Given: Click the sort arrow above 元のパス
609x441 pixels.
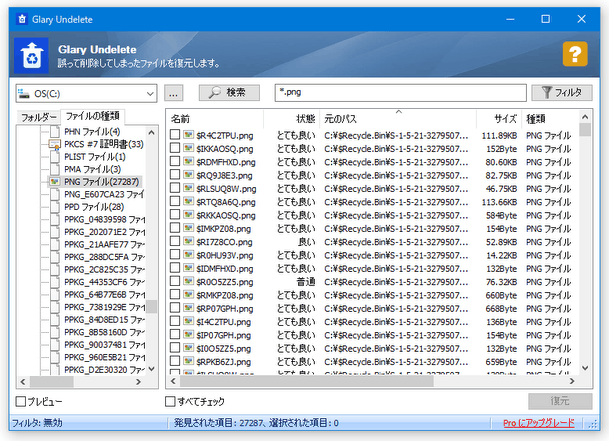Looking at the screenshot, I should (398, 112).
